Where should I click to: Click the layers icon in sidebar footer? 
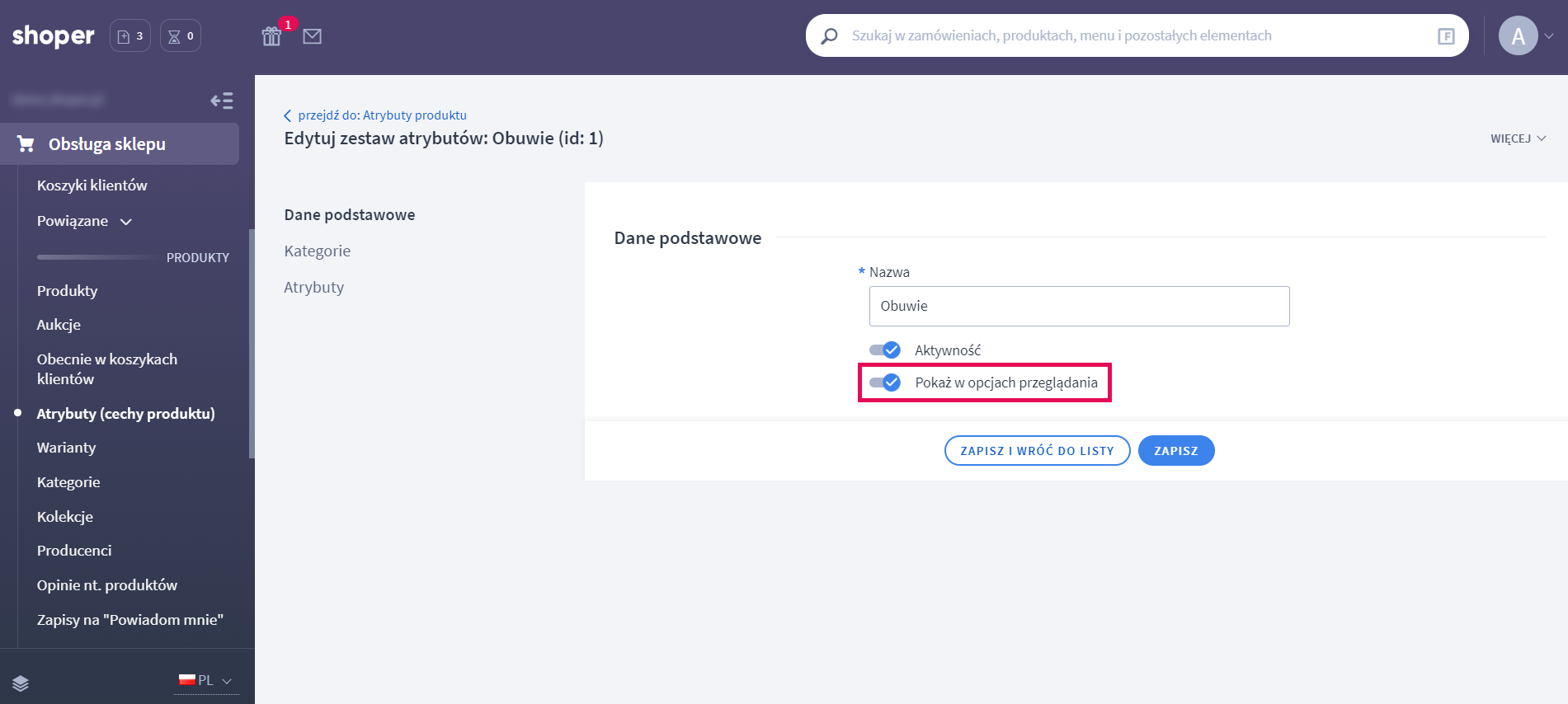click(21, 683)
